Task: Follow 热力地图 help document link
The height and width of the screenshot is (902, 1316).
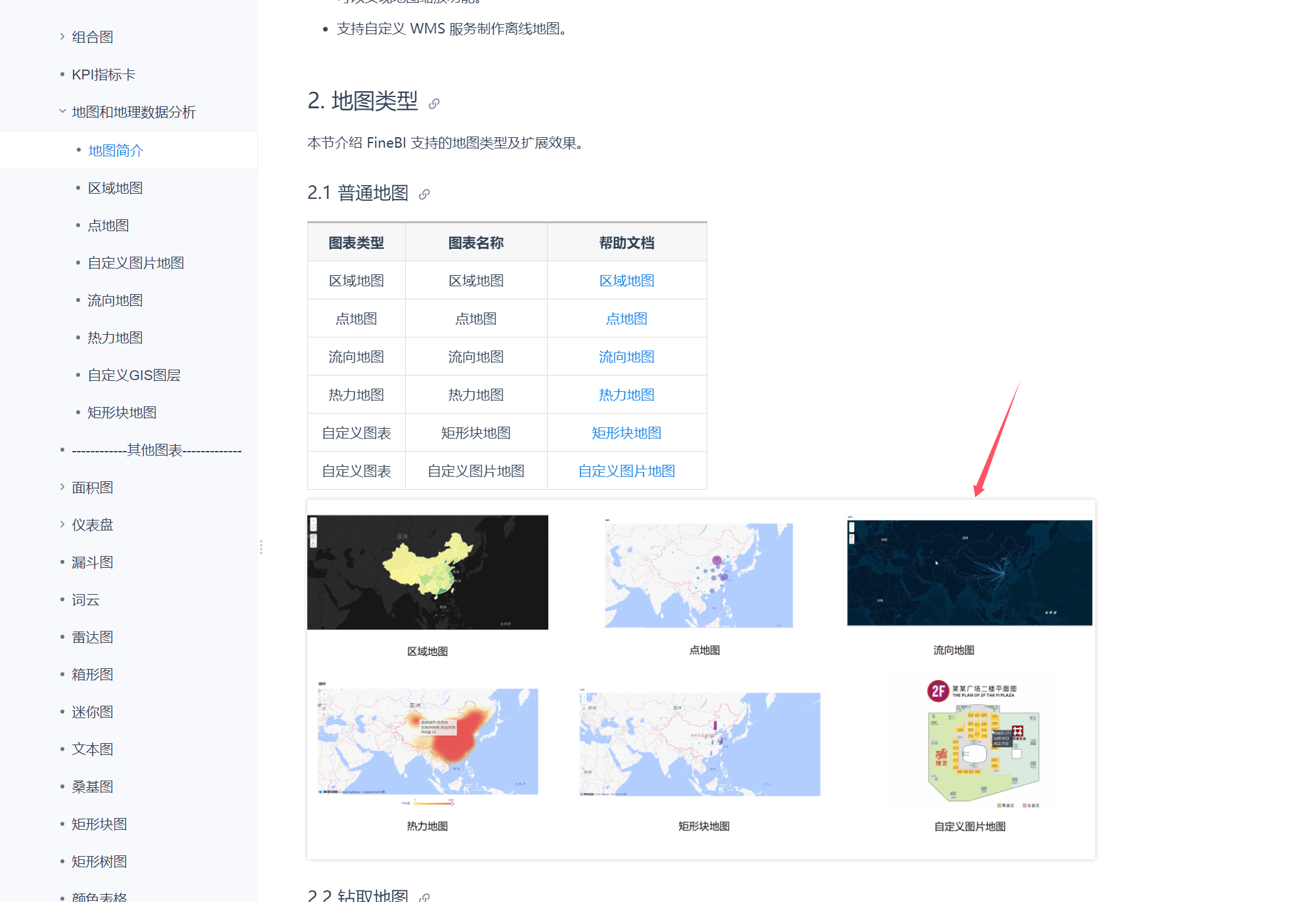Action: click(626, 395)
